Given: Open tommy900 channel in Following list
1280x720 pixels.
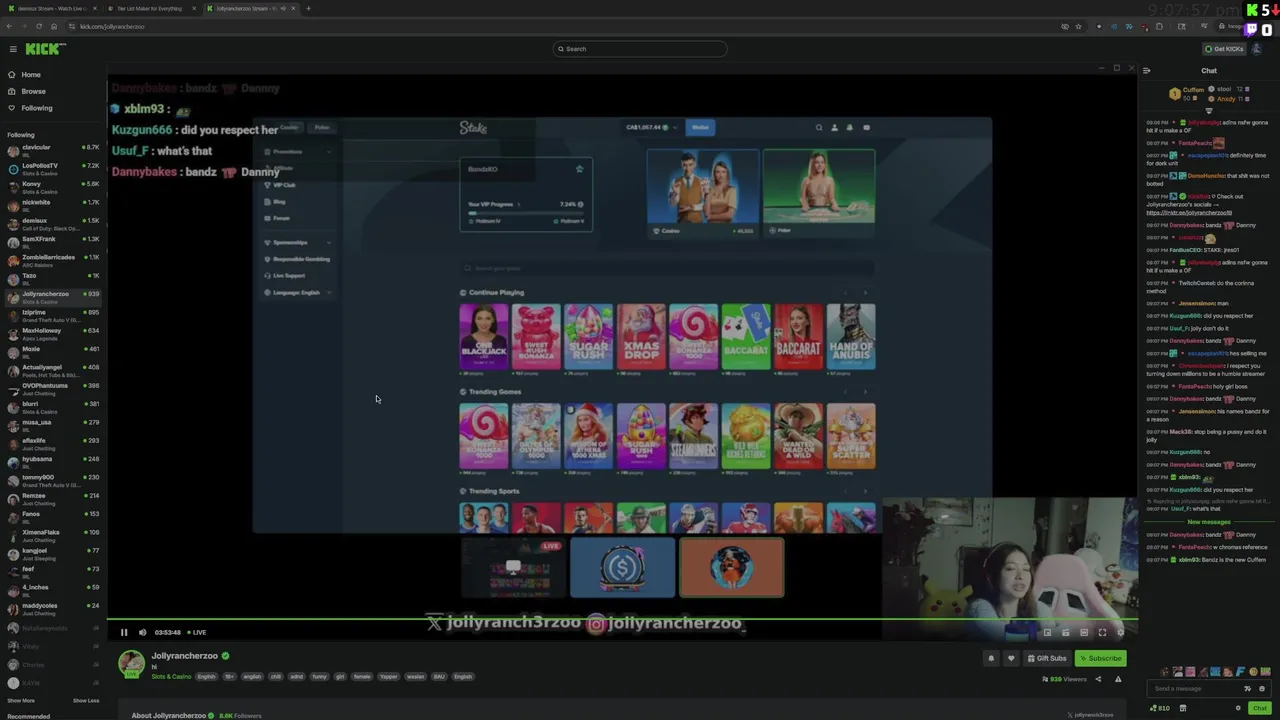Looking at the screenshot, I should click(x=54, y=480).
